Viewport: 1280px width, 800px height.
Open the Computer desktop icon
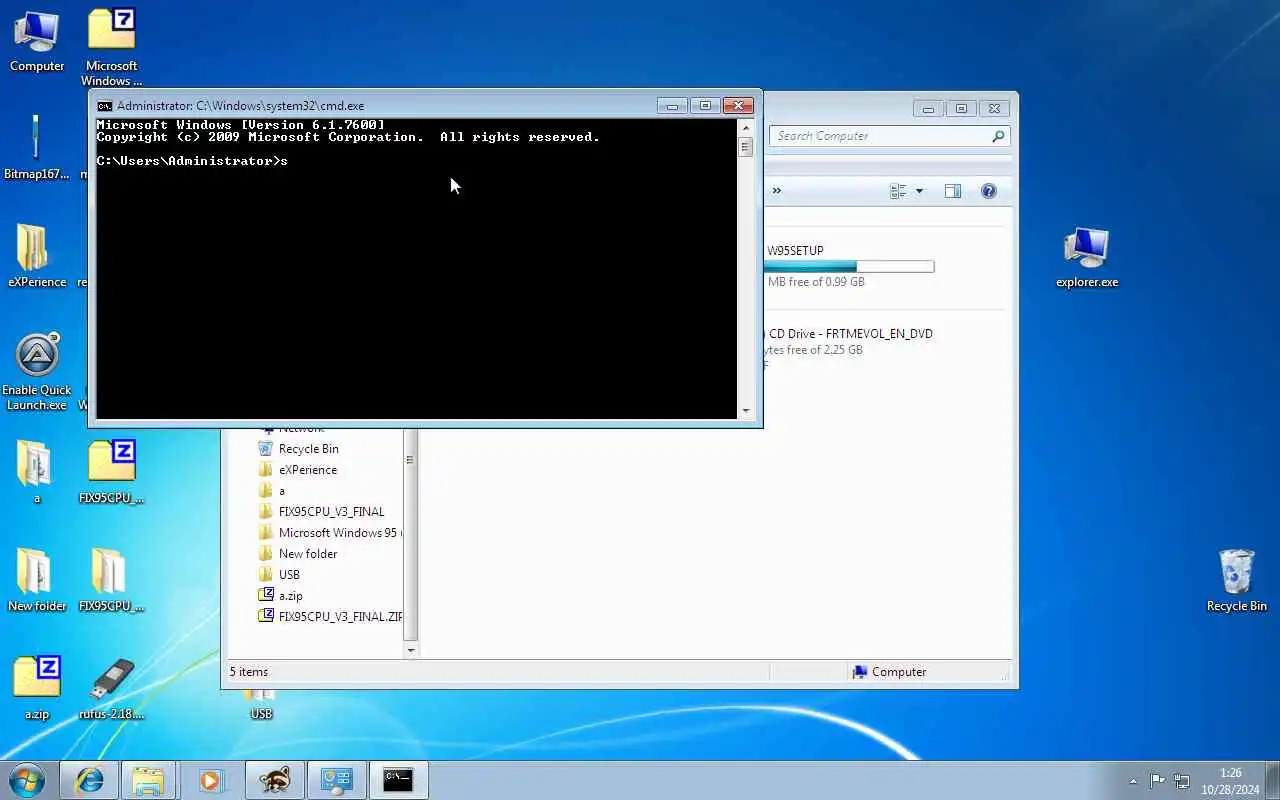(x=37, y=41)
